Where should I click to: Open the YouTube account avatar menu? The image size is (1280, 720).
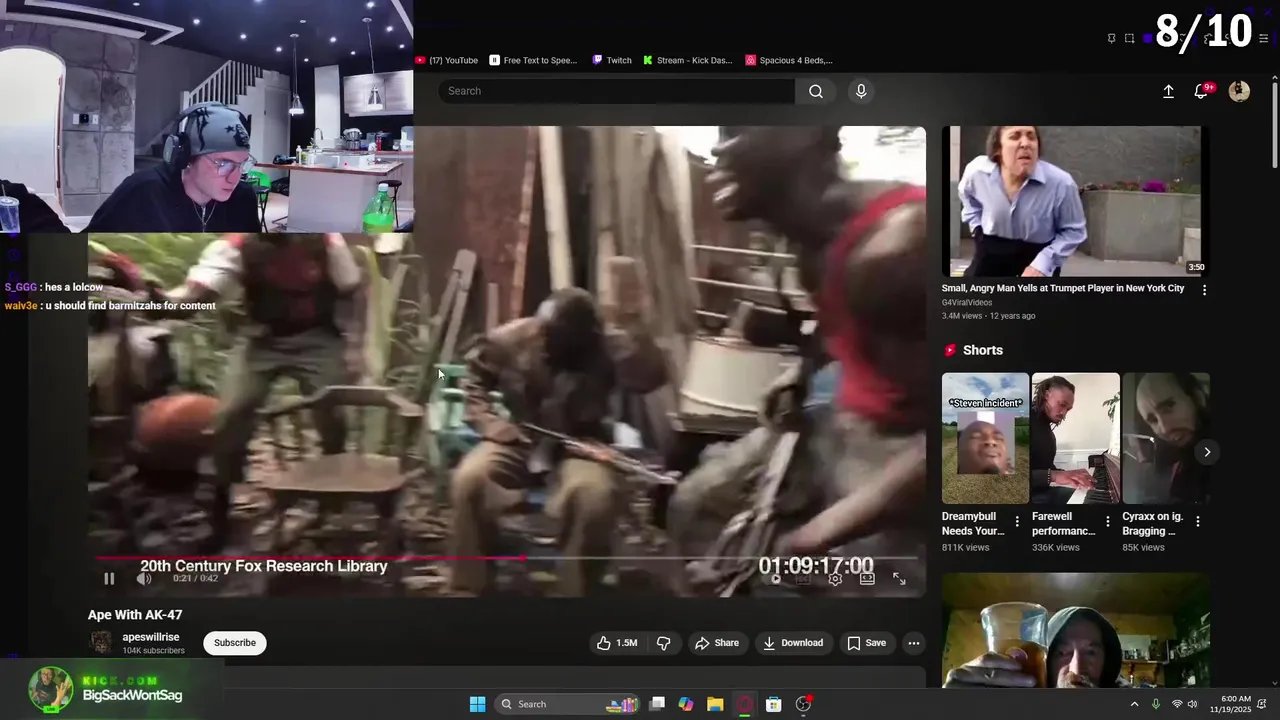[1239, 91]
